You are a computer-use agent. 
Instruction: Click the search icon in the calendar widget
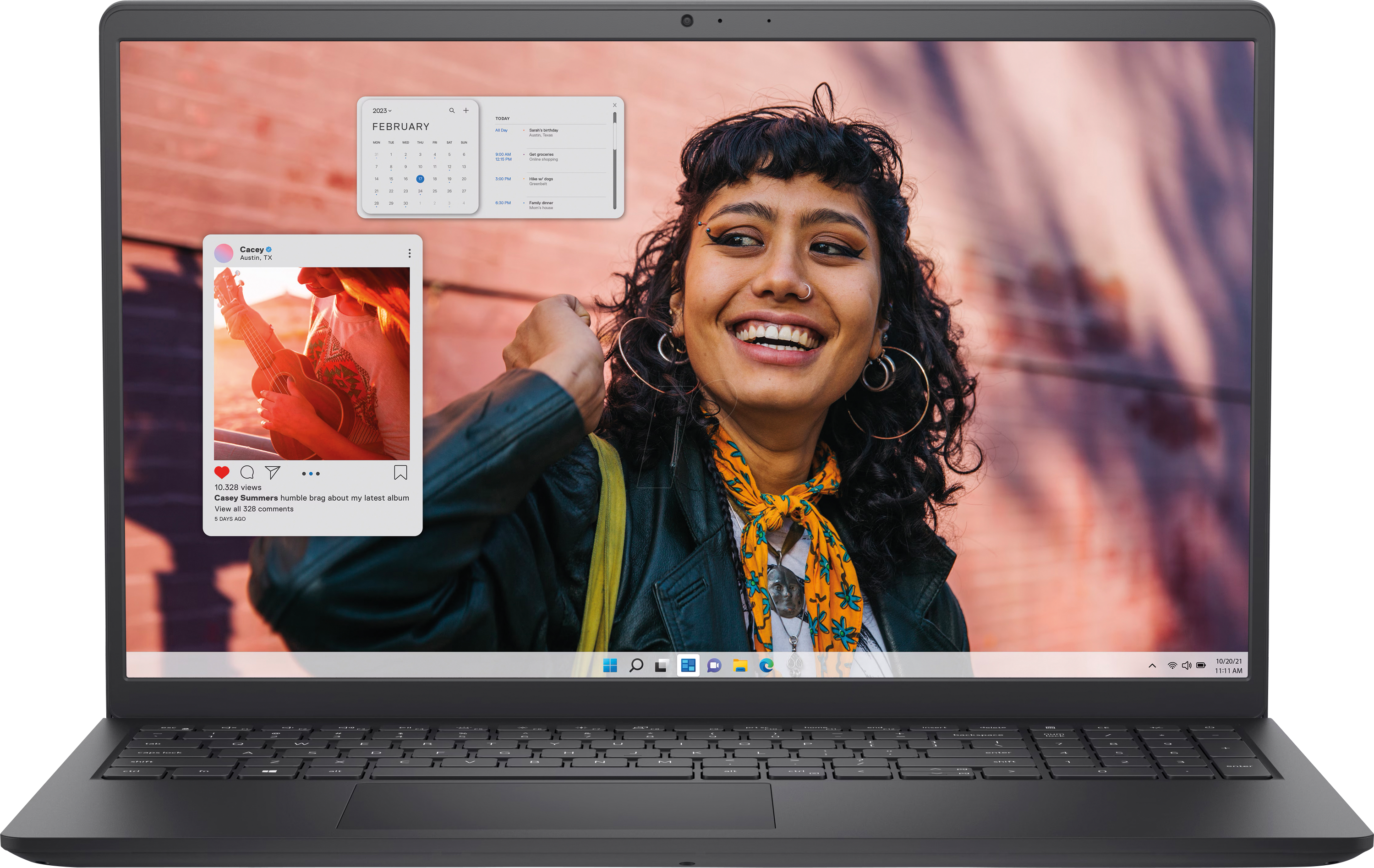pos(452,111)
